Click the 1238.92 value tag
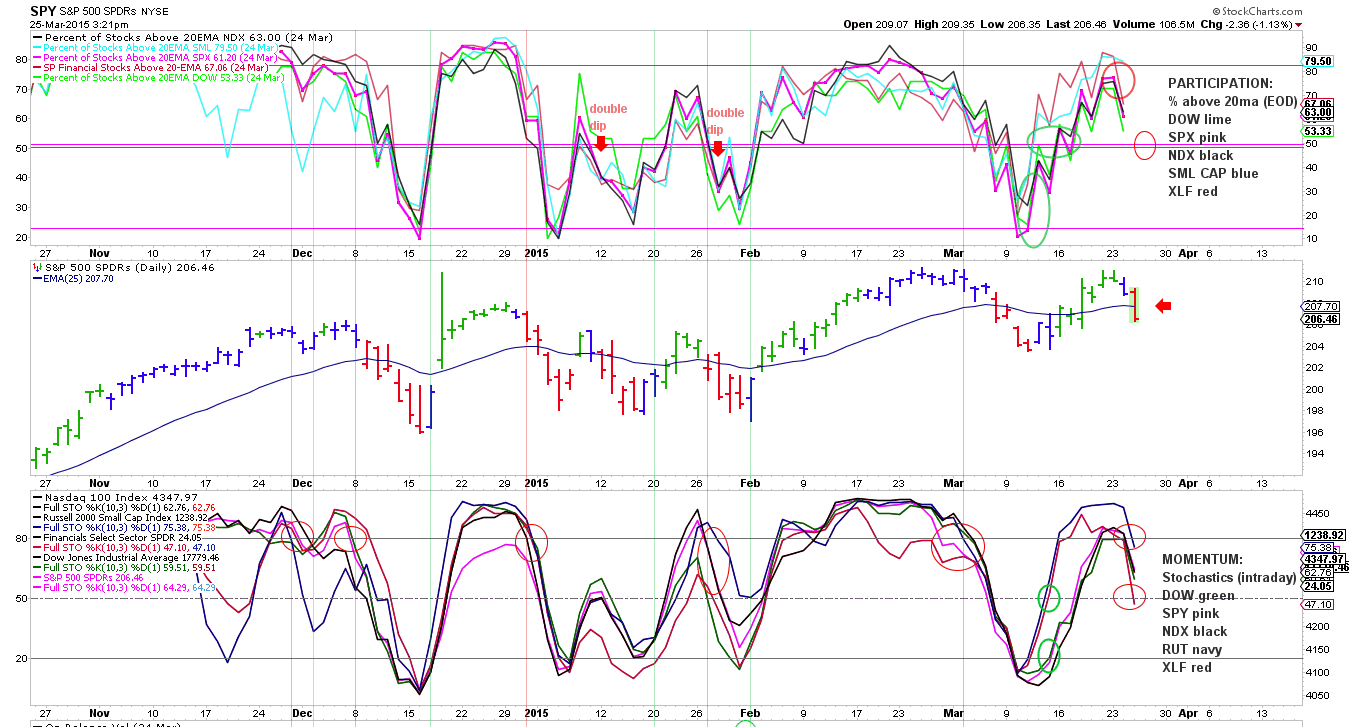 (1325, 535)
